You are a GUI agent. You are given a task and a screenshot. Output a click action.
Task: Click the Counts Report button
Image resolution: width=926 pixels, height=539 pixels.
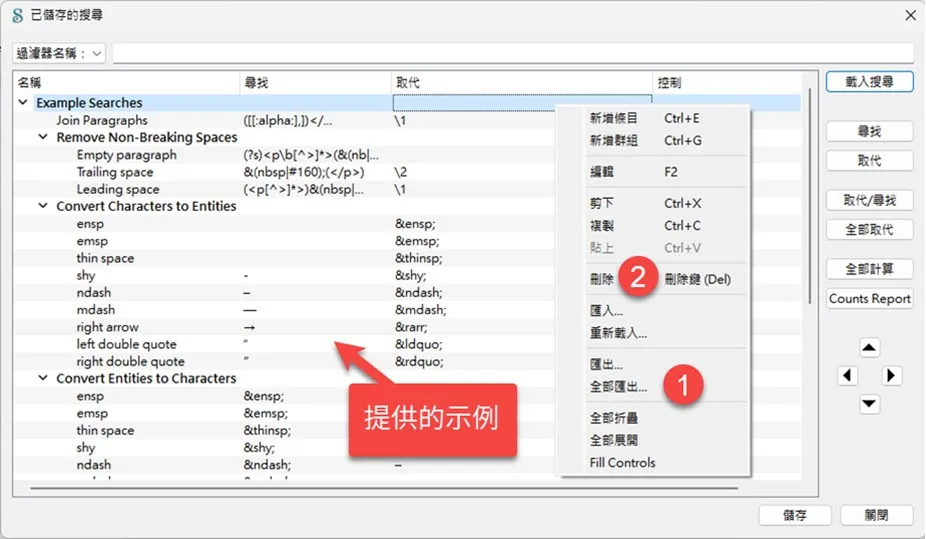869,299
